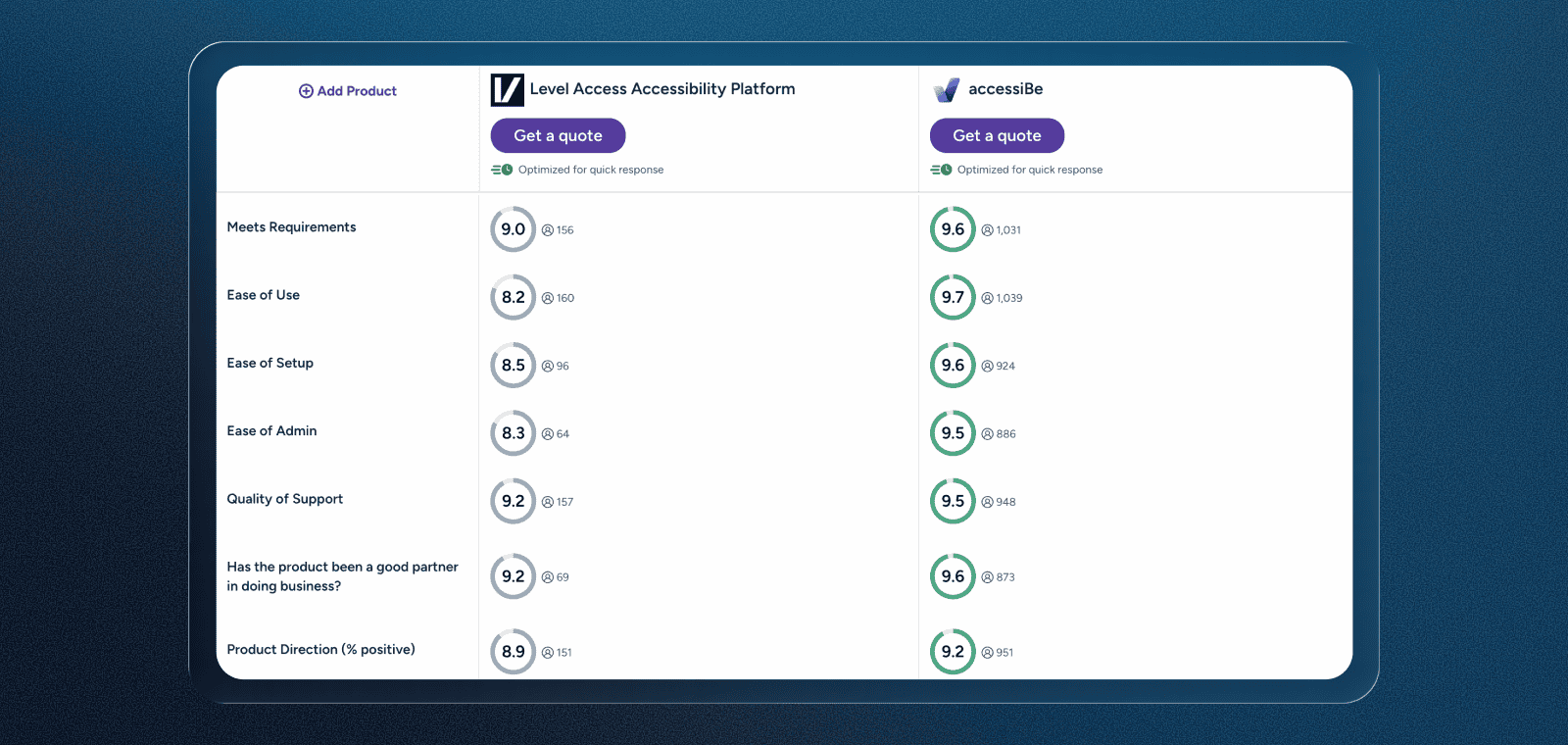Viewport: 1568px width, 745px height.
Task: Click the quick response clock icon under accessiBe
Action: click(940, 169)
